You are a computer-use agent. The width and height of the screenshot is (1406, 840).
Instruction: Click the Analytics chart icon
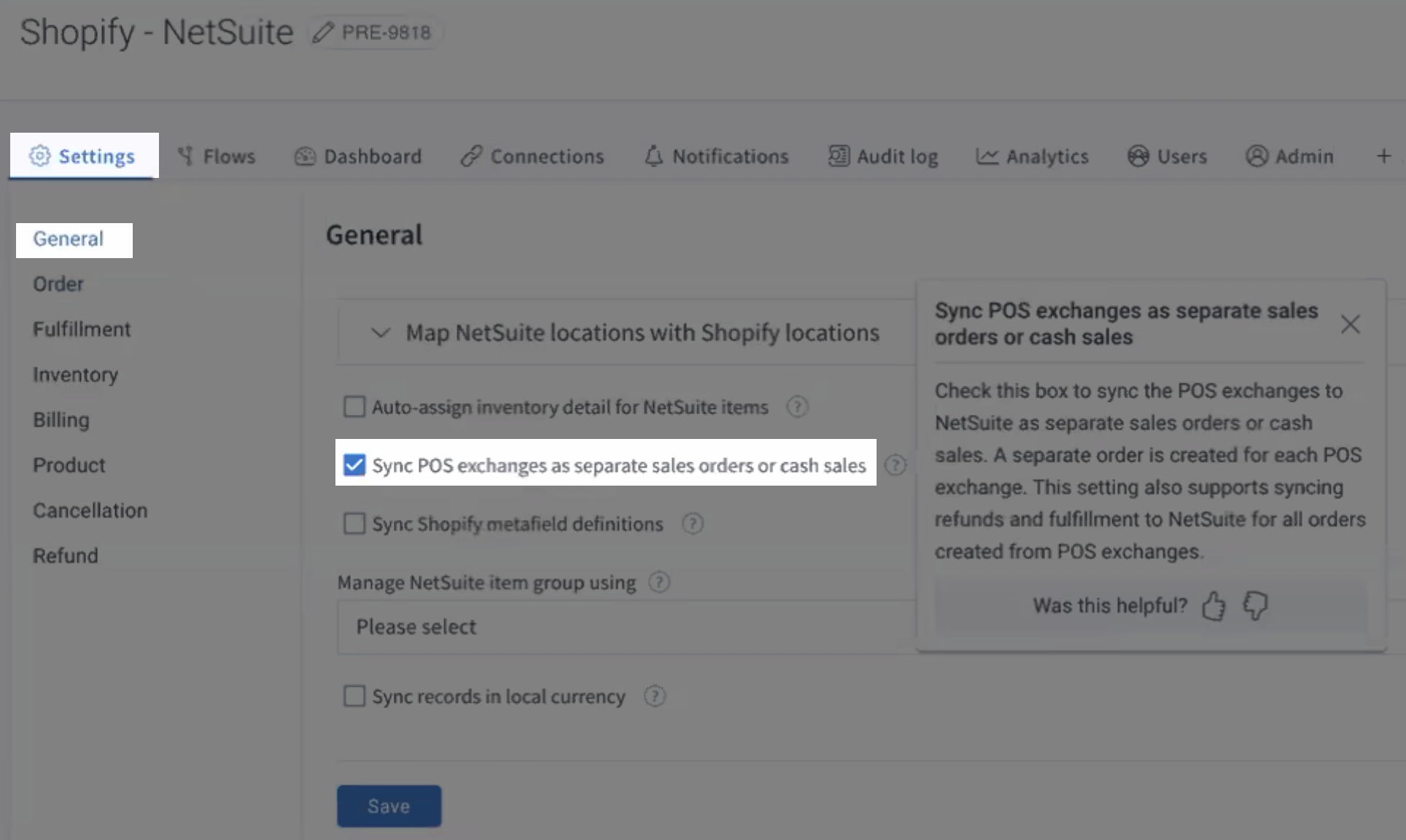(987, 156)
